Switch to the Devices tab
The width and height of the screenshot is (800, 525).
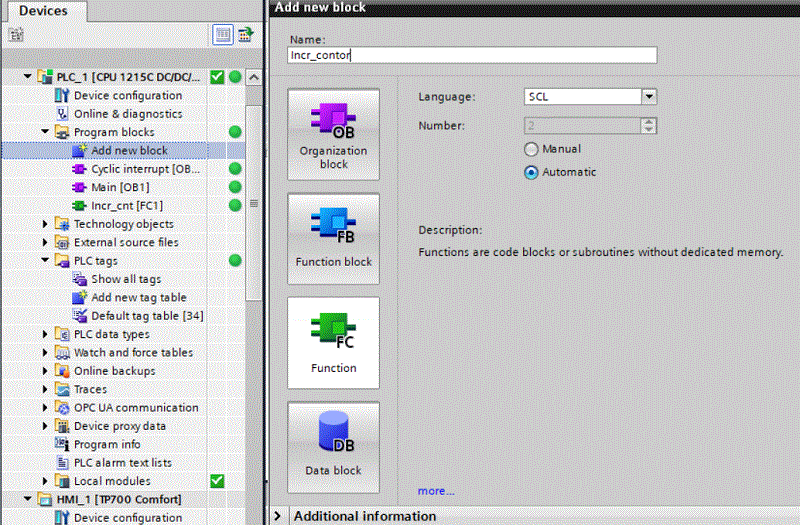click(x=43, y=11)
